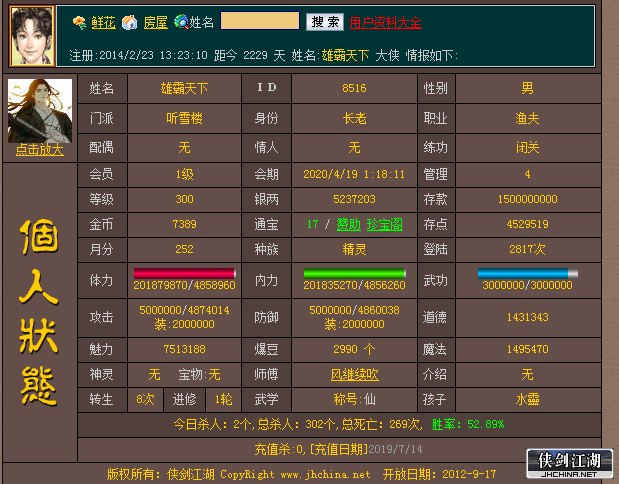This screenshot has width=619, height=484.
Task: Open the master link 风继续吹
Action: click(355, 374)
